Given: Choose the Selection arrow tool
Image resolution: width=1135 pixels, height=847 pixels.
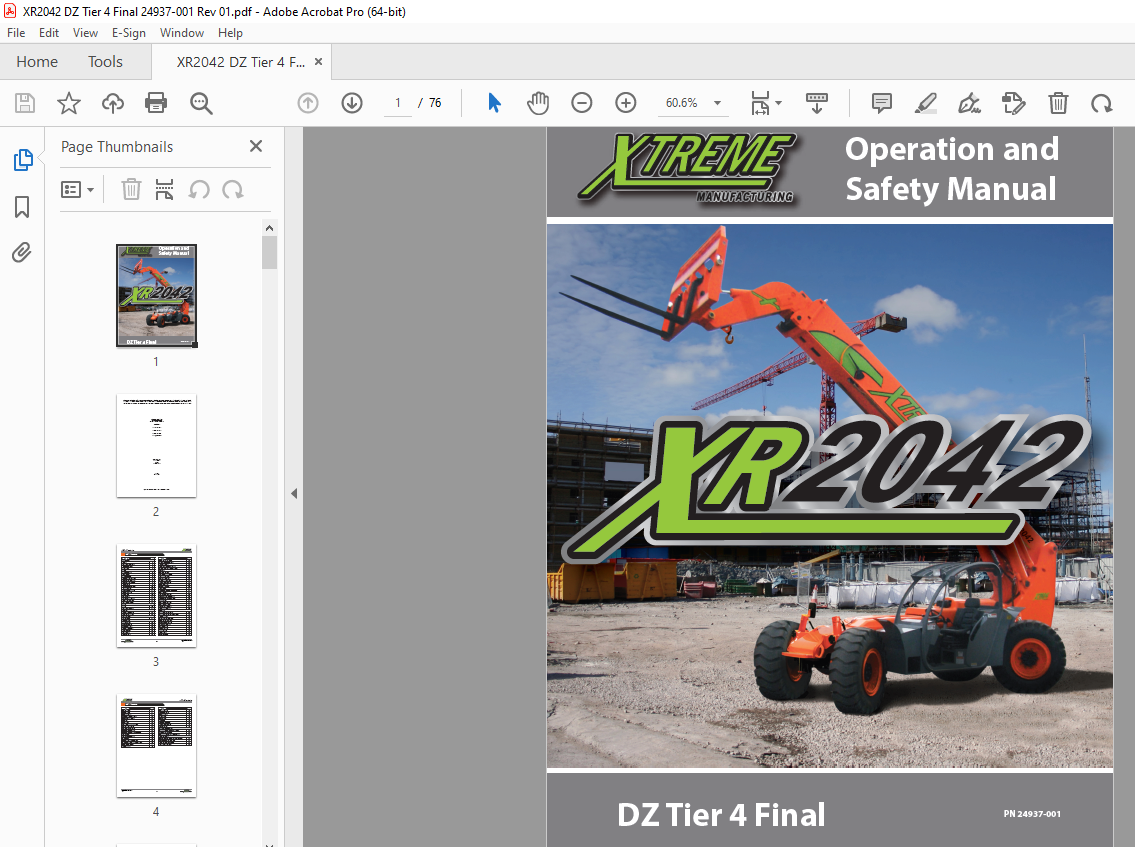Looking at the screenshot, I should tap(494, 103).
